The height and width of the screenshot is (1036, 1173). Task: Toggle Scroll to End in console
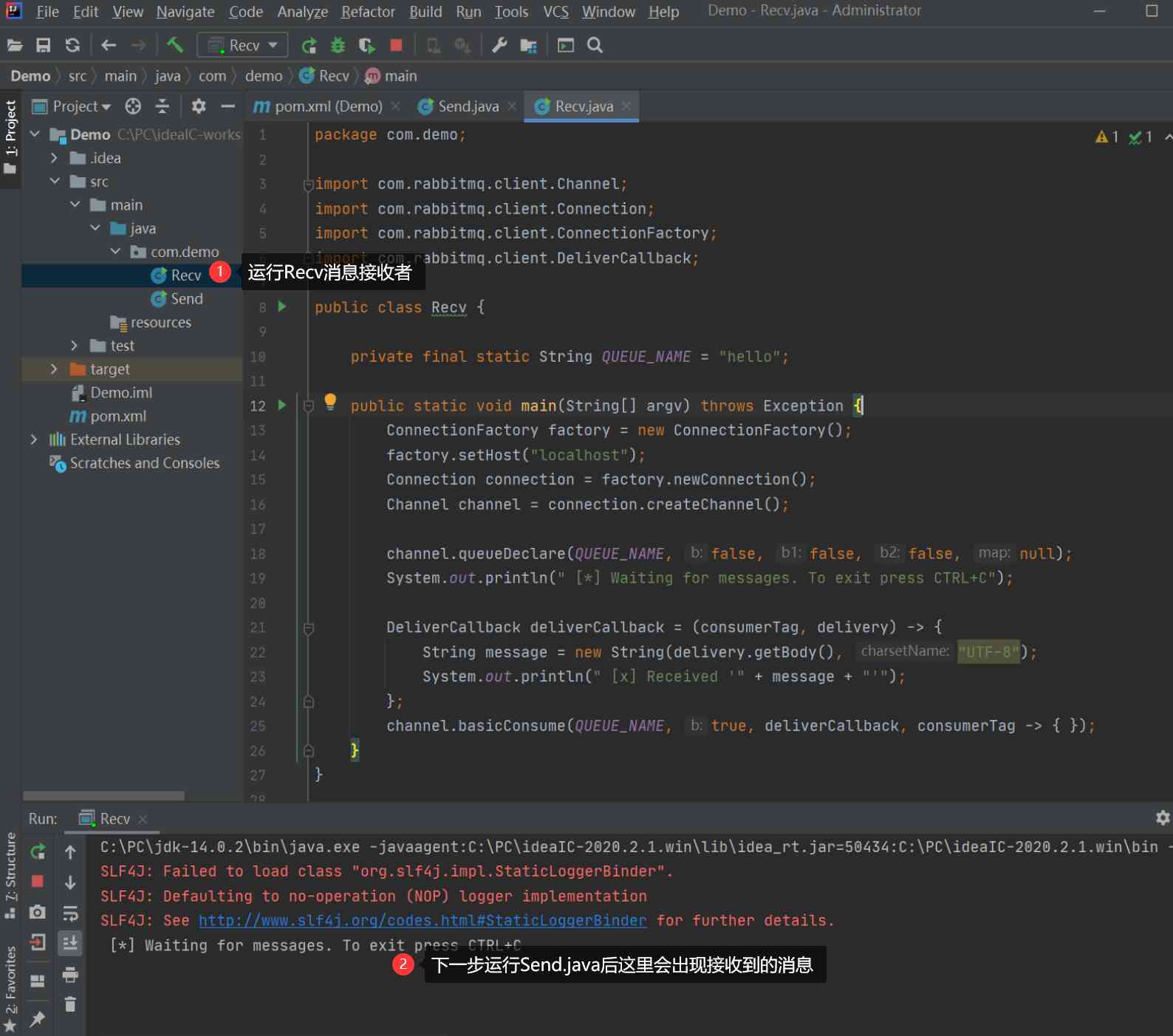tap(70, 943)
